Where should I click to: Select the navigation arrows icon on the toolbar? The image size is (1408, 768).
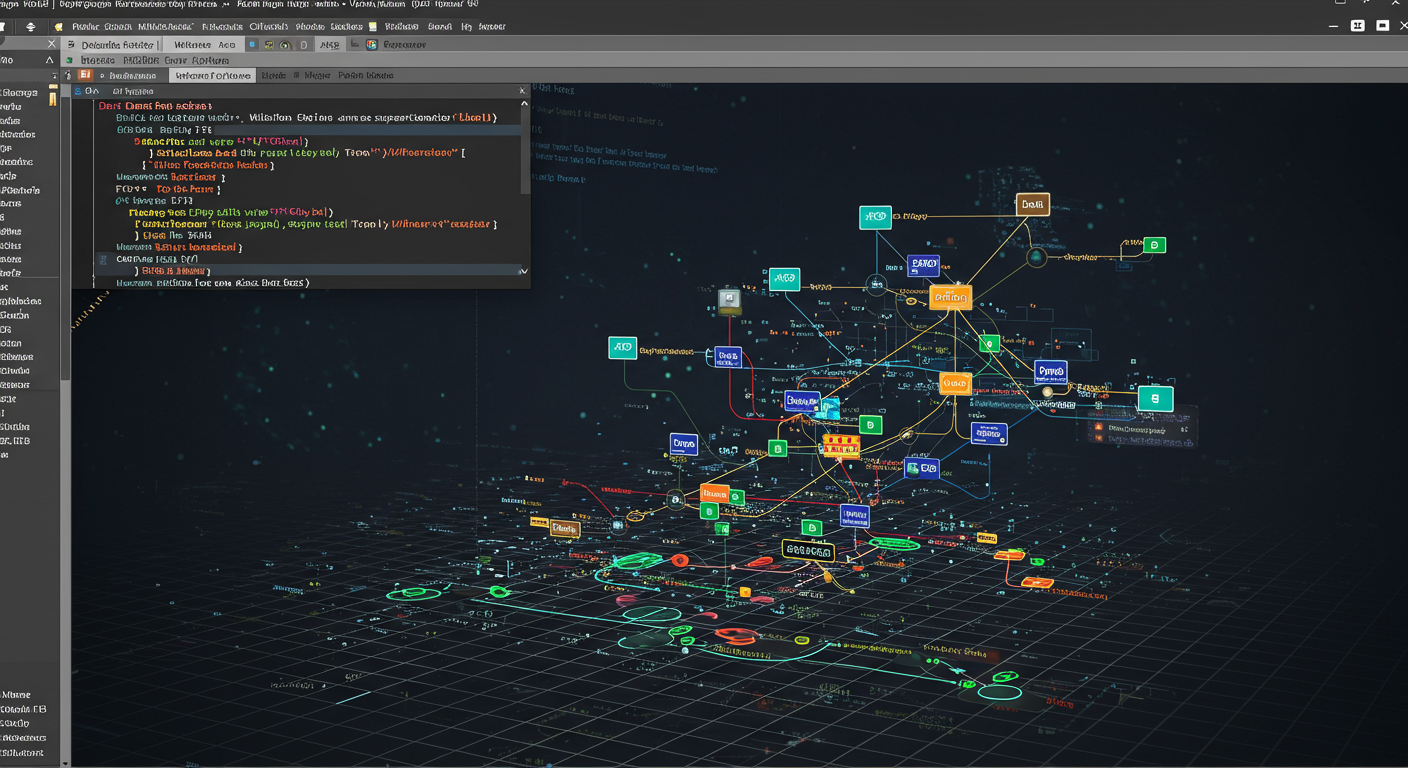[32, 26]
